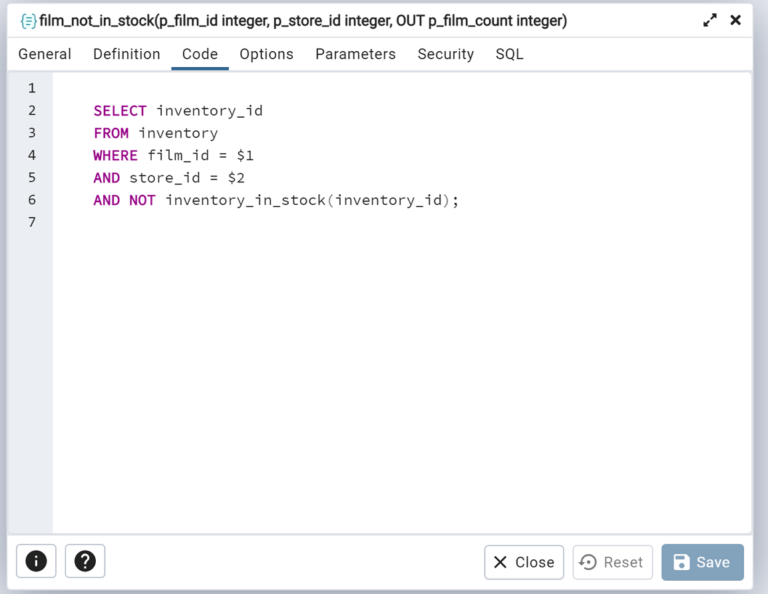Open the object info icon button
Screen dimensions: 768x594
(36, 561)
